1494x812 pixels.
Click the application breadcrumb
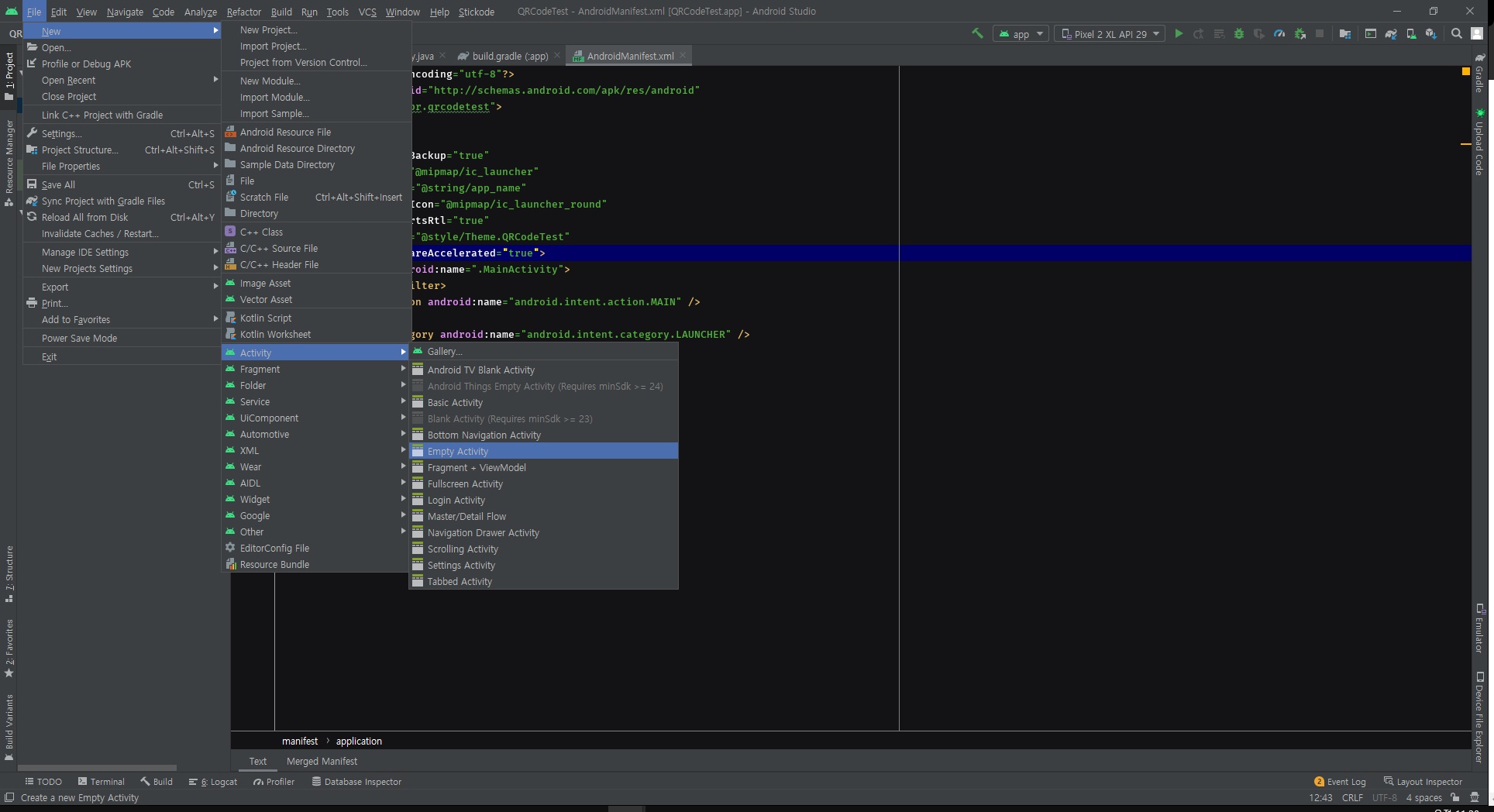tap(359, 741)
